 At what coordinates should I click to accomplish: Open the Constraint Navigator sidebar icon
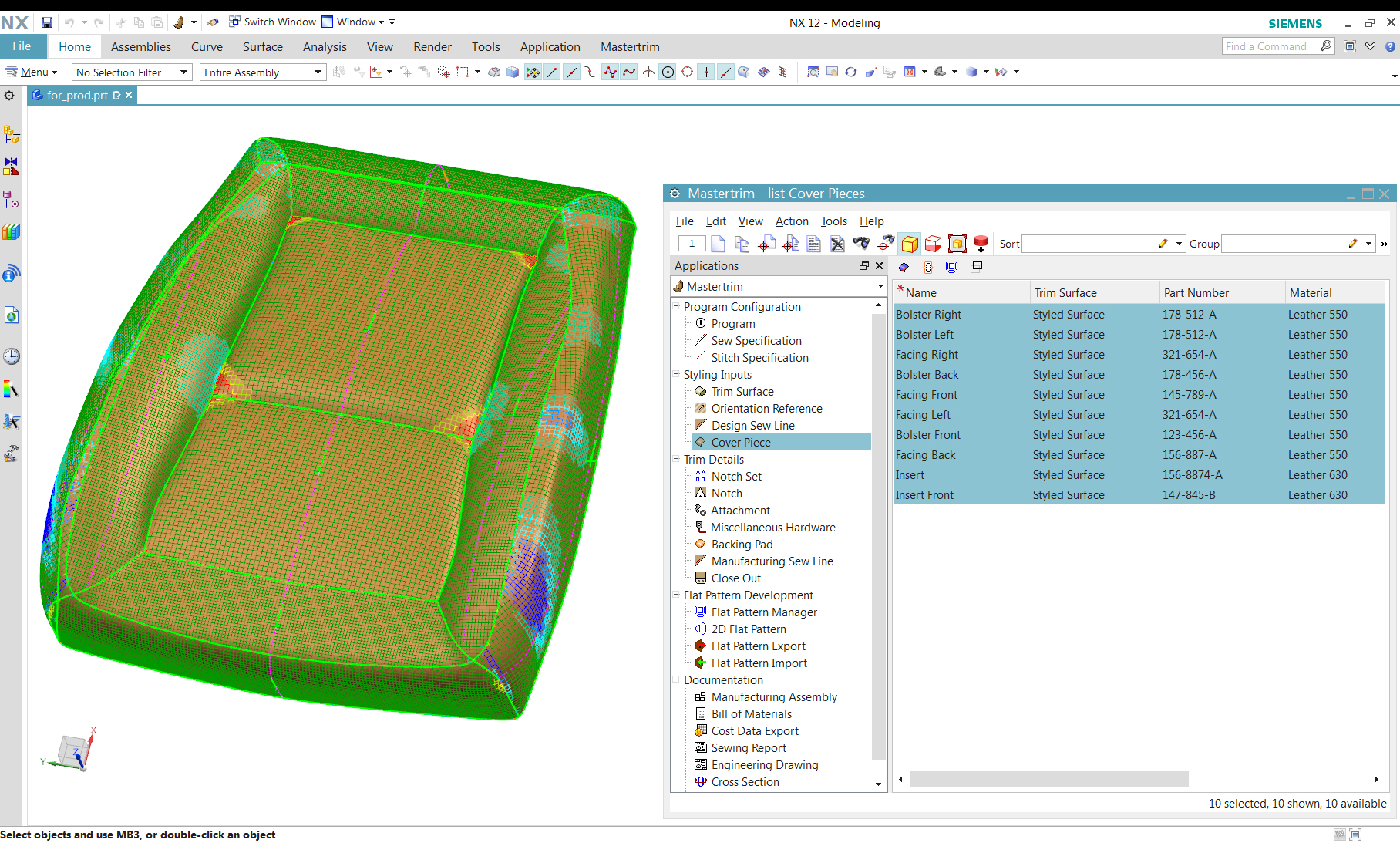[11, 167]
